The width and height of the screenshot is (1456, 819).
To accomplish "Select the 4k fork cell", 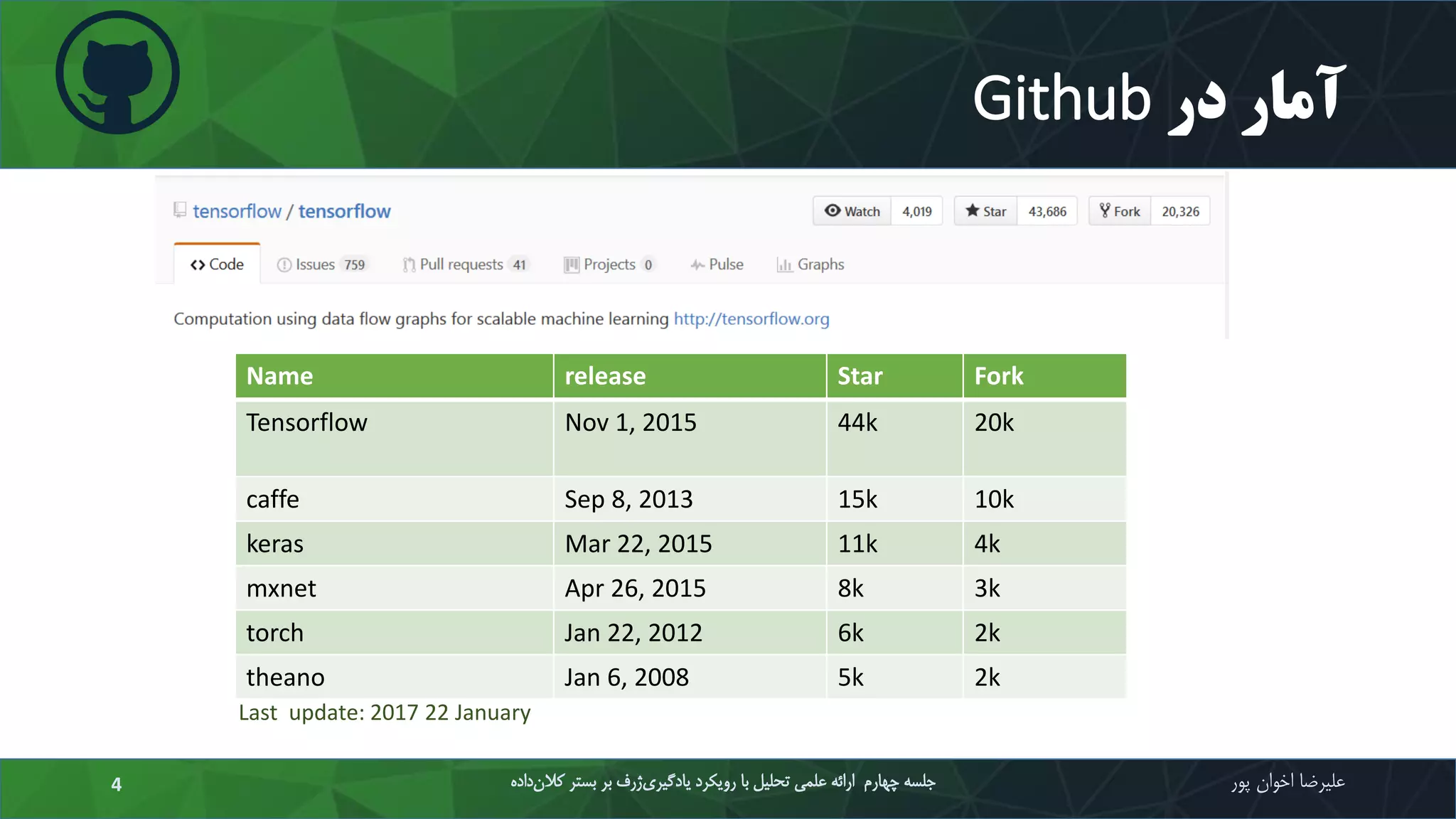I will tap(1045, 544).
